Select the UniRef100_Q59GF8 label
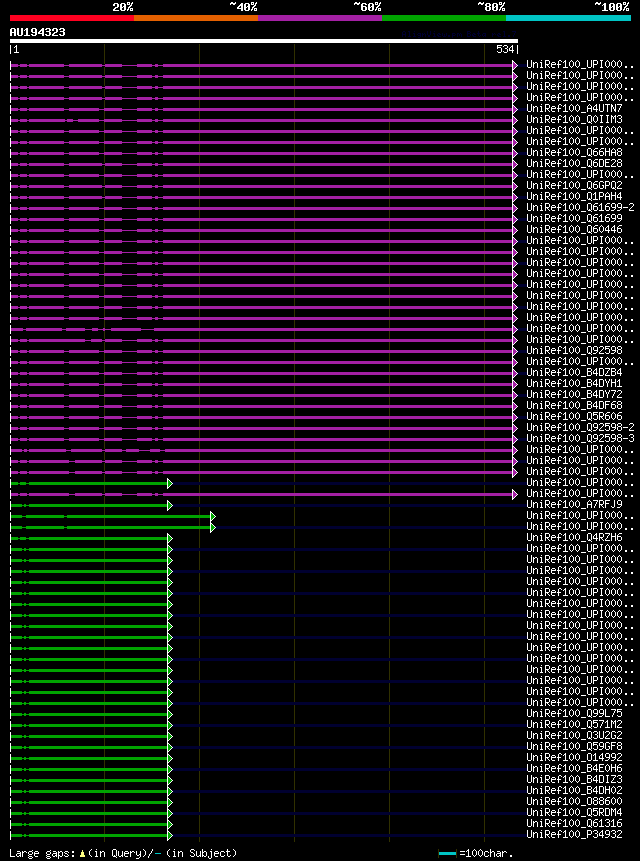 coord(574,747)
